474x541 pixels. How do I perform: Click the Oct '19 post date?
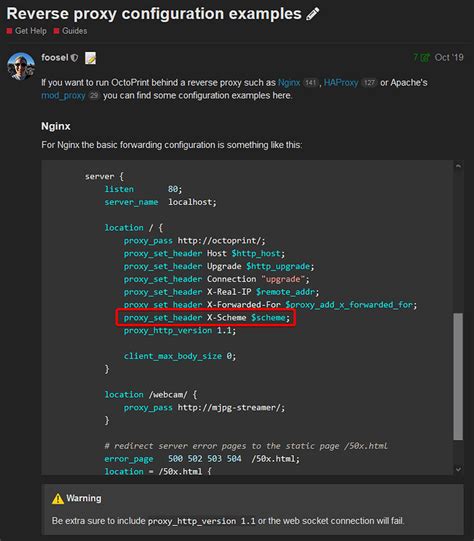pyautogui.click(x=449, y=57)
